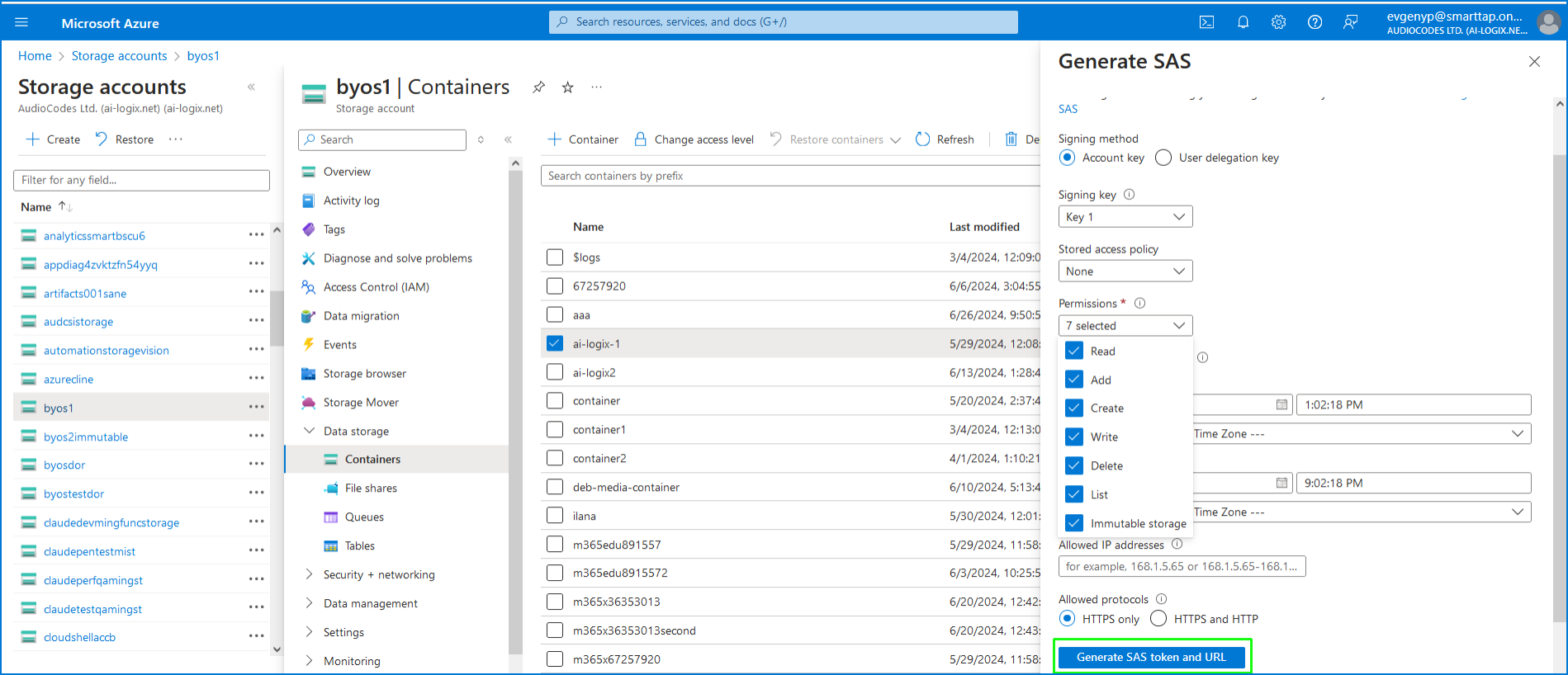The image size is (1568, 675).
Task: Show info about Allowed IP addresses
Action: (1177, 544)
